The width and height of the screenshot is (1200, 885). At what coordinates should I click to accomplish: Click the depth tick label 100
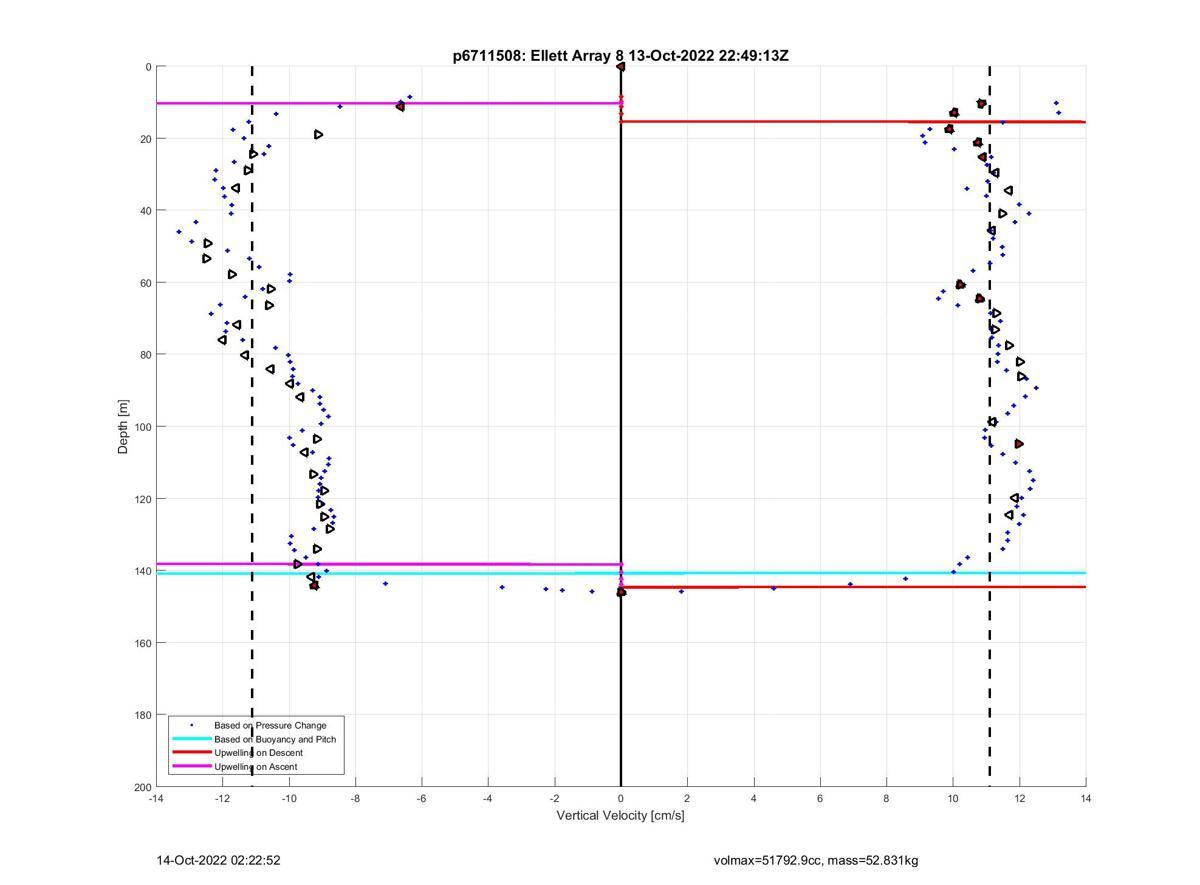point(142,427)
